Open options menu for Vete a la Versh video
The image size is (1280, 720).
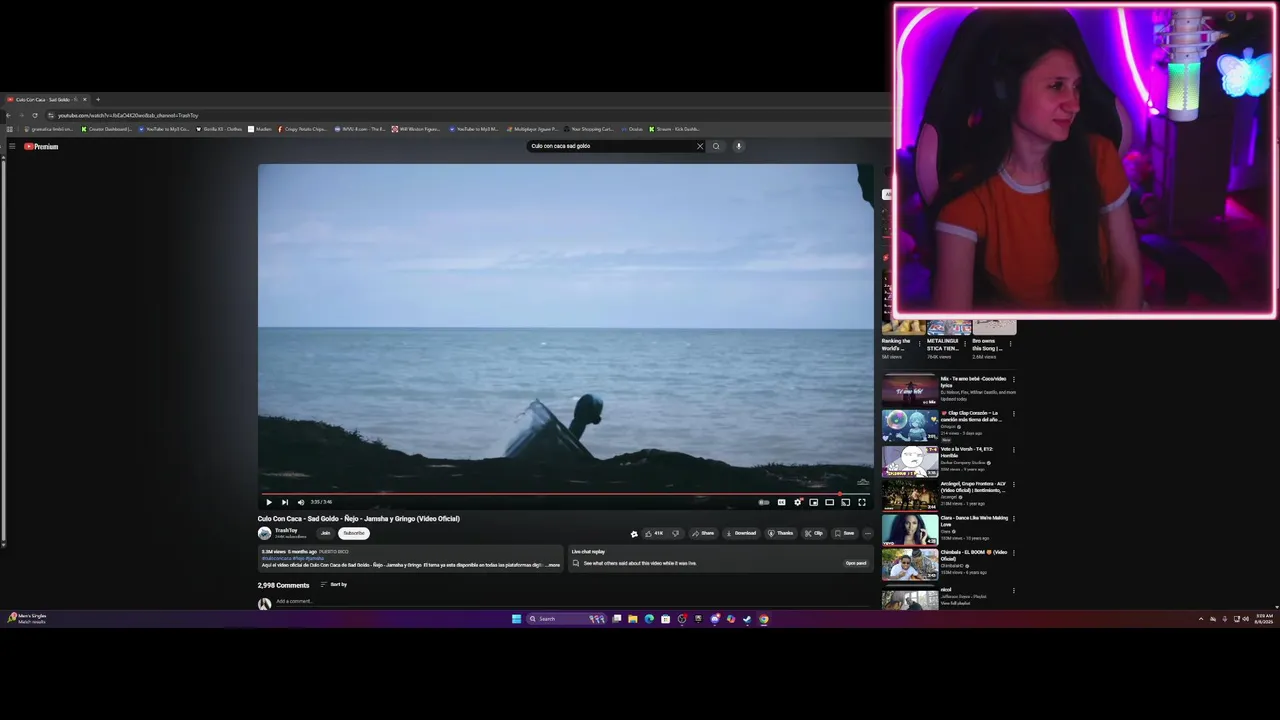click(x=1013, y=450)
